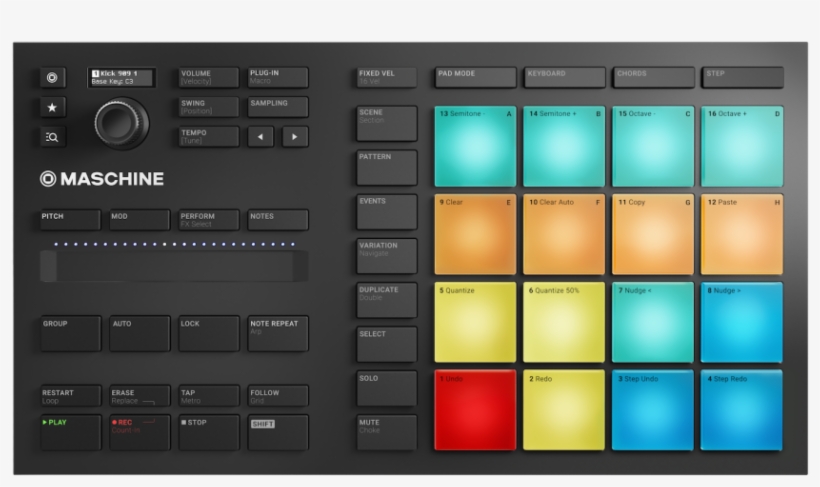Screen dimensions: 820x487
Task: Hit pad 12 Paste
Action: pyautogui.click(x=742, y=235)
